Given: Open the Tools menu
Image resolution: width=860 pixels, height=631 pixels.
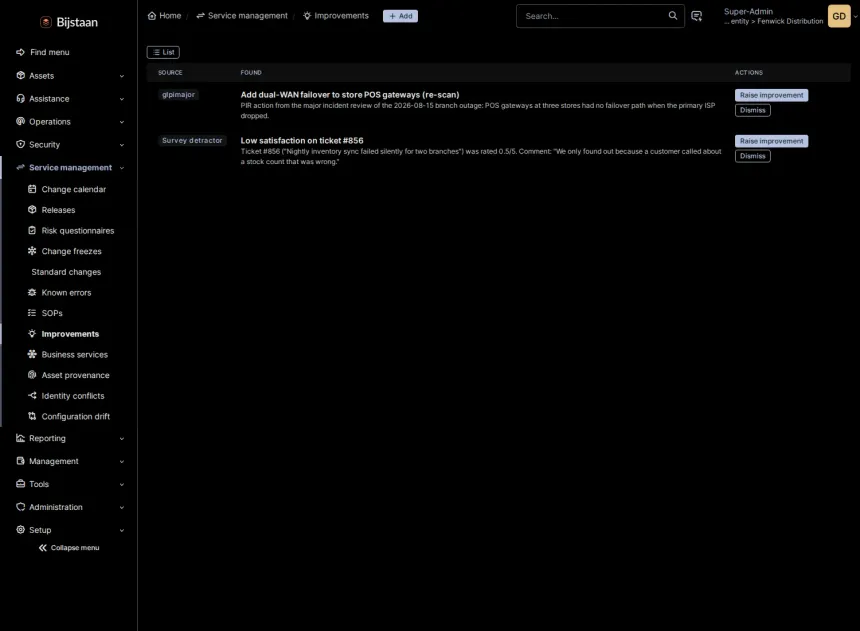Looking at the screenshot, I should (70, 484).
